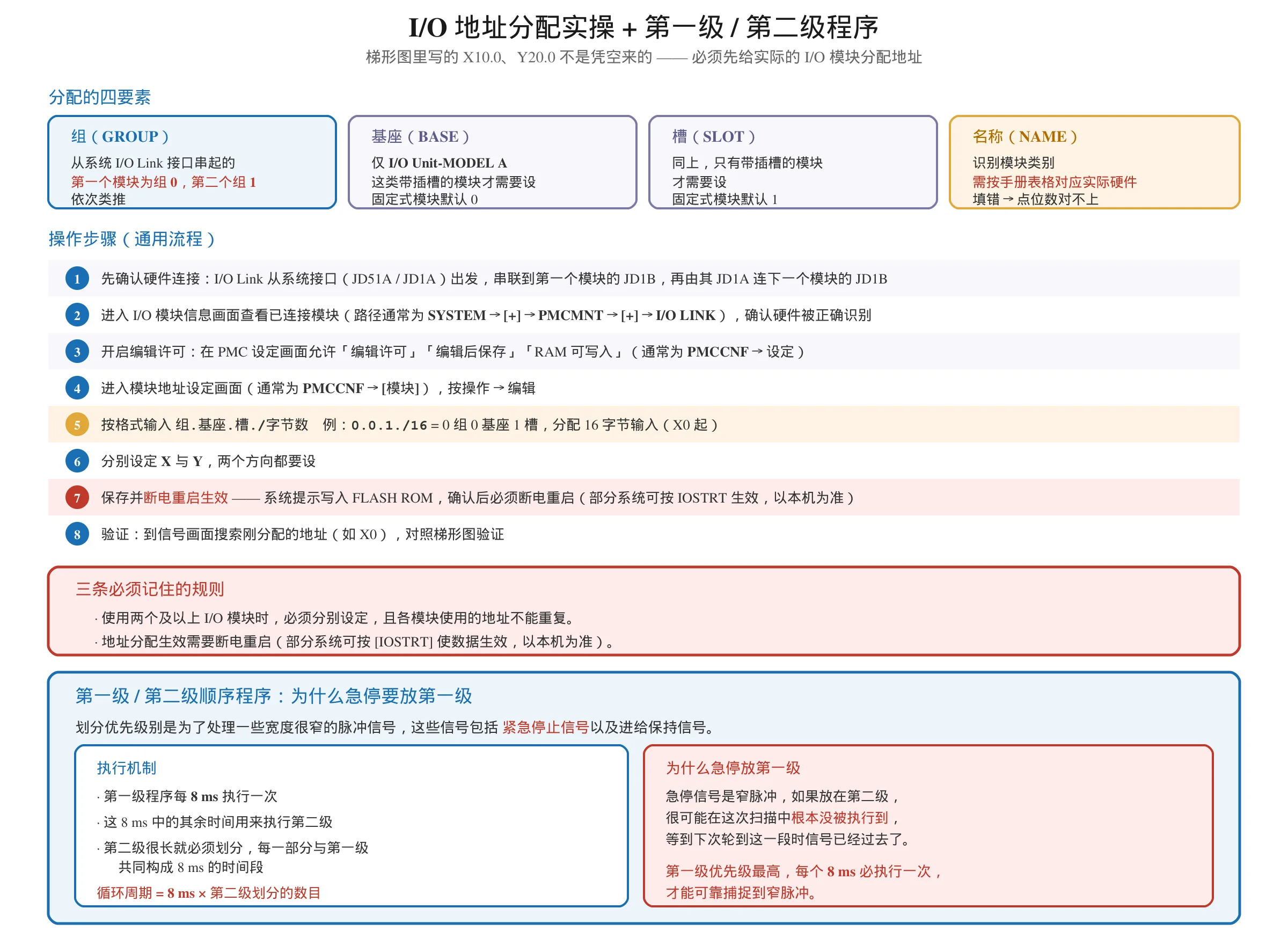Click red text 第一个模块为组 0，第二个组 1
This screenshot has height=945, width=1288.
[x=164, y=182]
